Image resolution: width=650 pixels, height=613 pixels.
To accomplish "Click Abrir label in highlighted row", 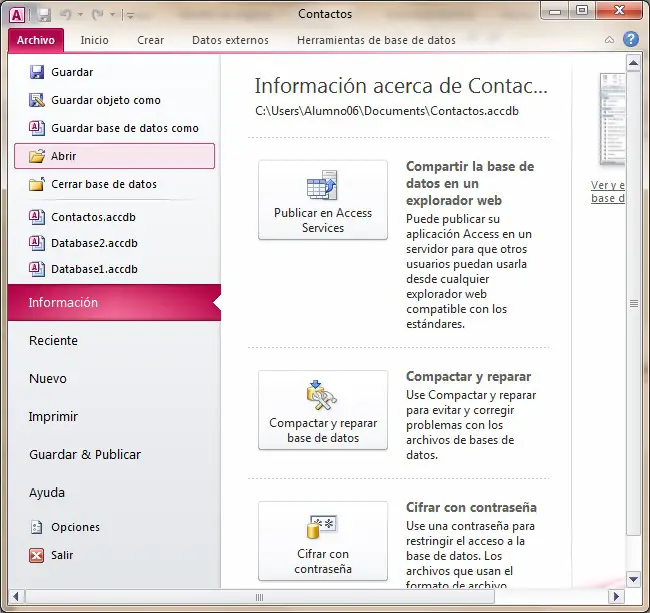I will pyautogui.click(x=63, y=156).
